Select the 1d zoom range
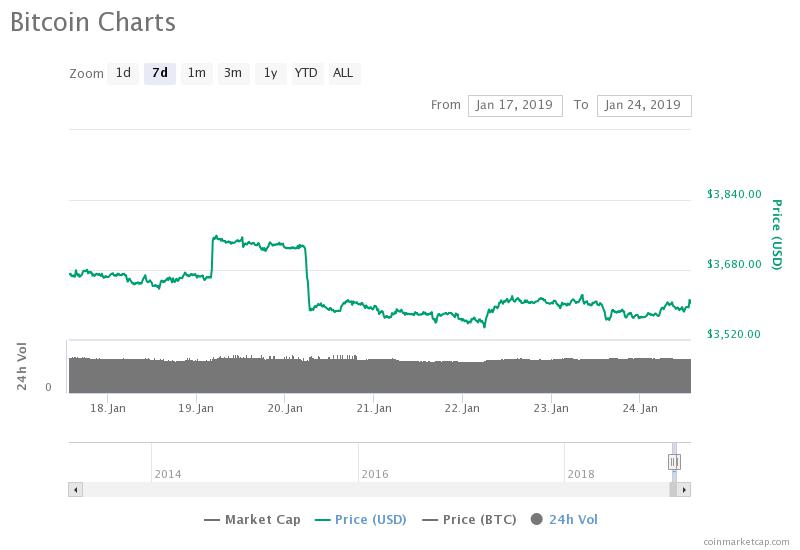The image size is (800, 550). tap(123, 73)
